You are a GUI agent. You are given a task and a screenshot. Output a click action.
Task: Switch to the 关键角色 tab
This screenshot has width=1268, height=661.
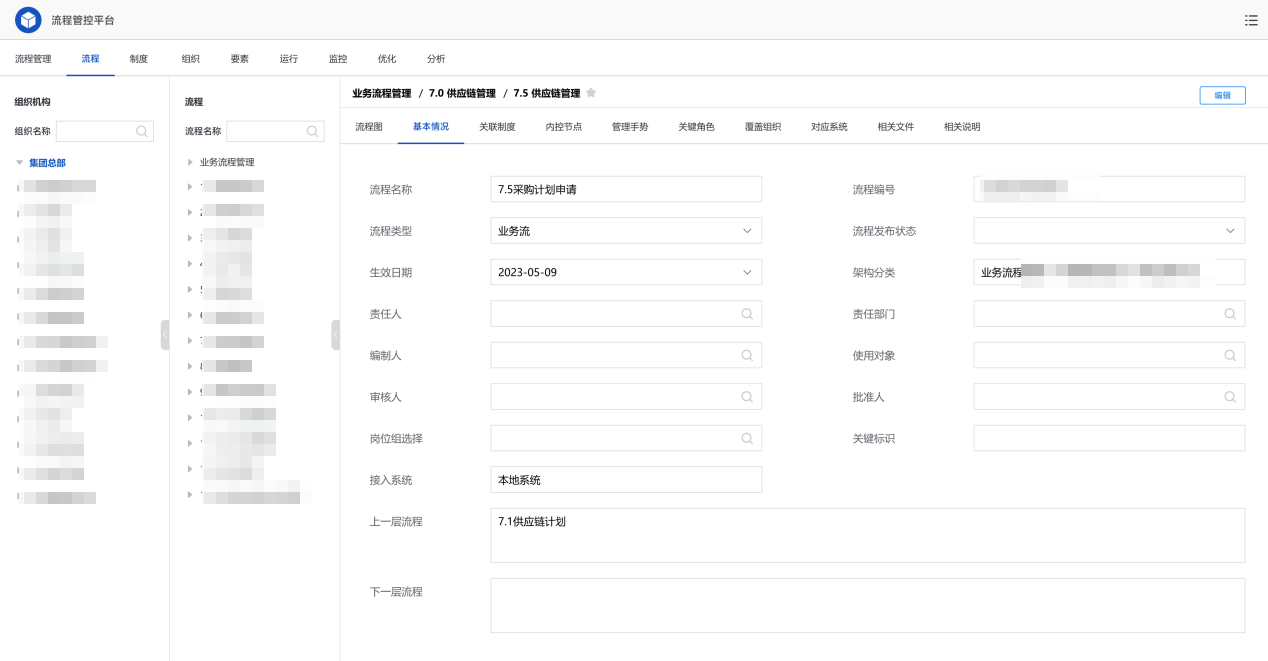(x=696, y=127)
